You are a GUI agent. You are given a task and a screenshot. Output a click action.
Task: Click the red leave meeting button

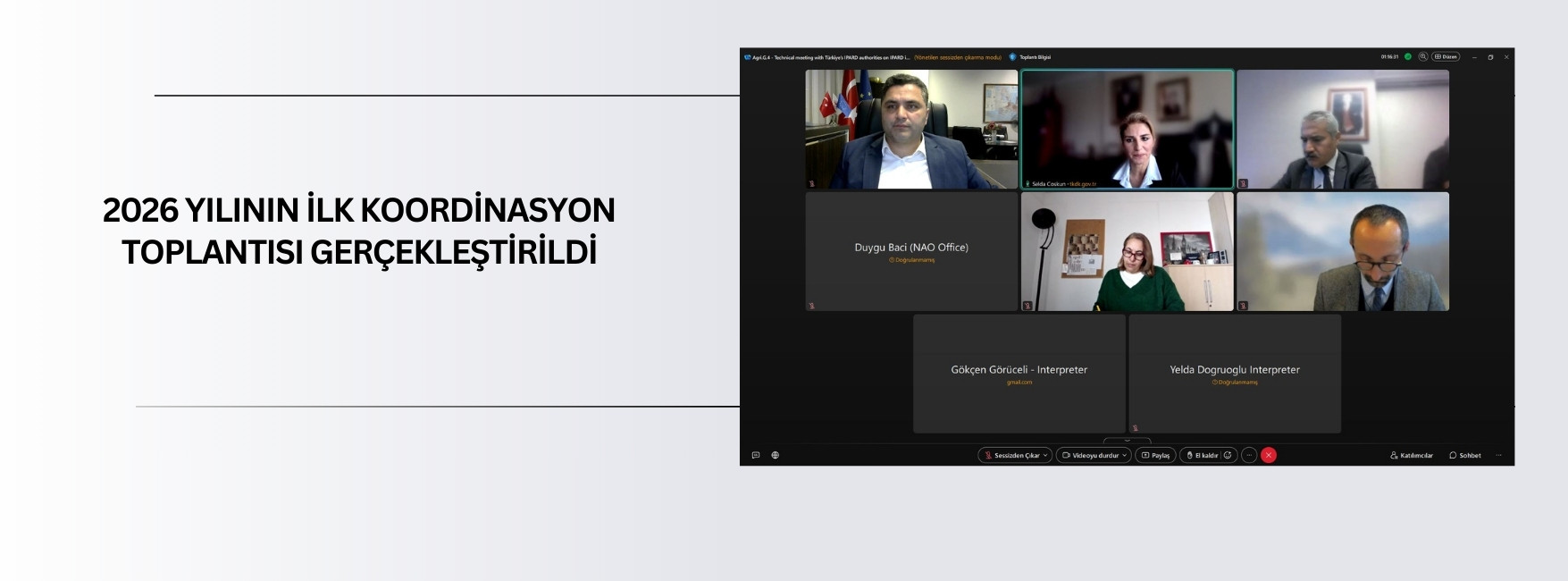[x=1269, y=455]
